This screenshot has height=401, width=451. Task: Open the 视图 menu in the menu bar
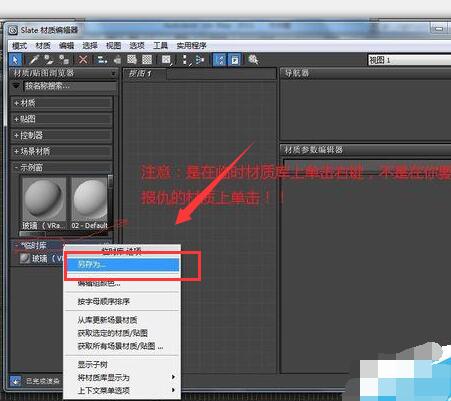(x=113, y=46)
